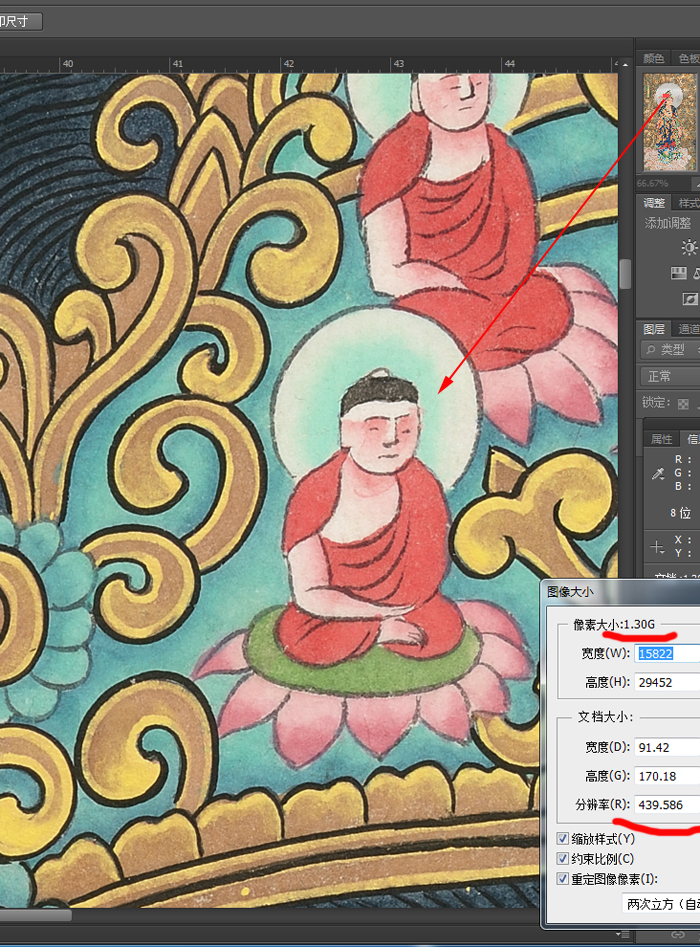700x947 pixels.
Task: Switch to the 属性 panel tab
Action: tap(661, 439)
